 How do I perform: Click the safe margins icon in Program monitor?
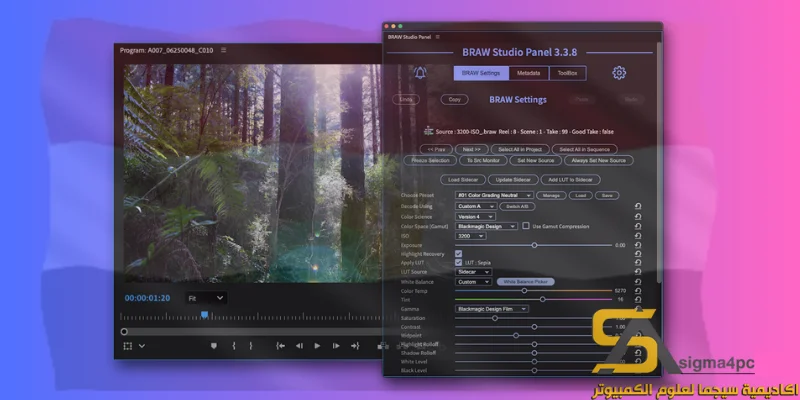point(128,346)
